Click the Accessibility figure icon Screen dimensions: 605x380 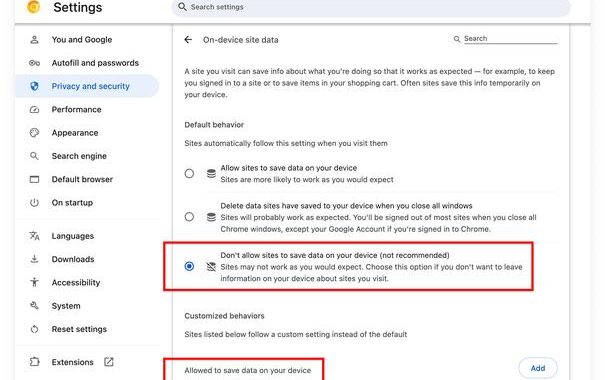click(34, 282)
